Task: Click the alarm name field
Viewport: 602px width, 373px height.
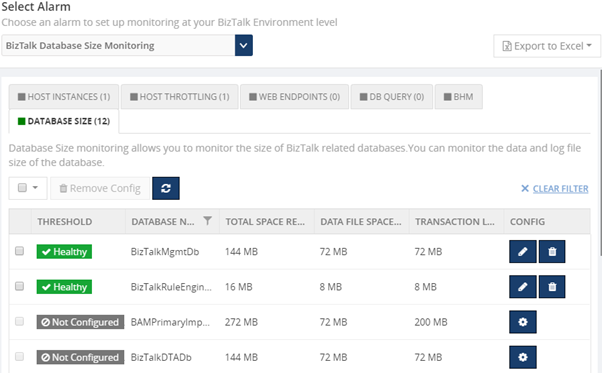Action: [x=118, y=45]
